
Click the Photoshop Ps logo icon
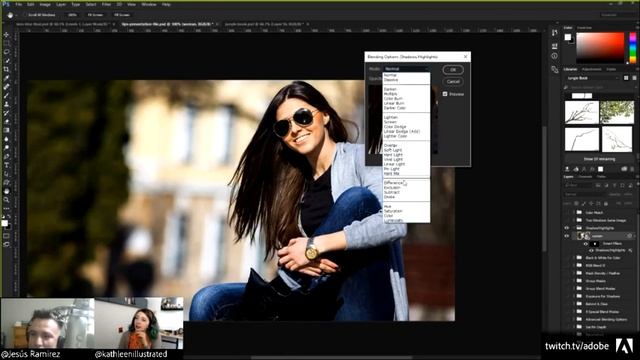[6, 4]
